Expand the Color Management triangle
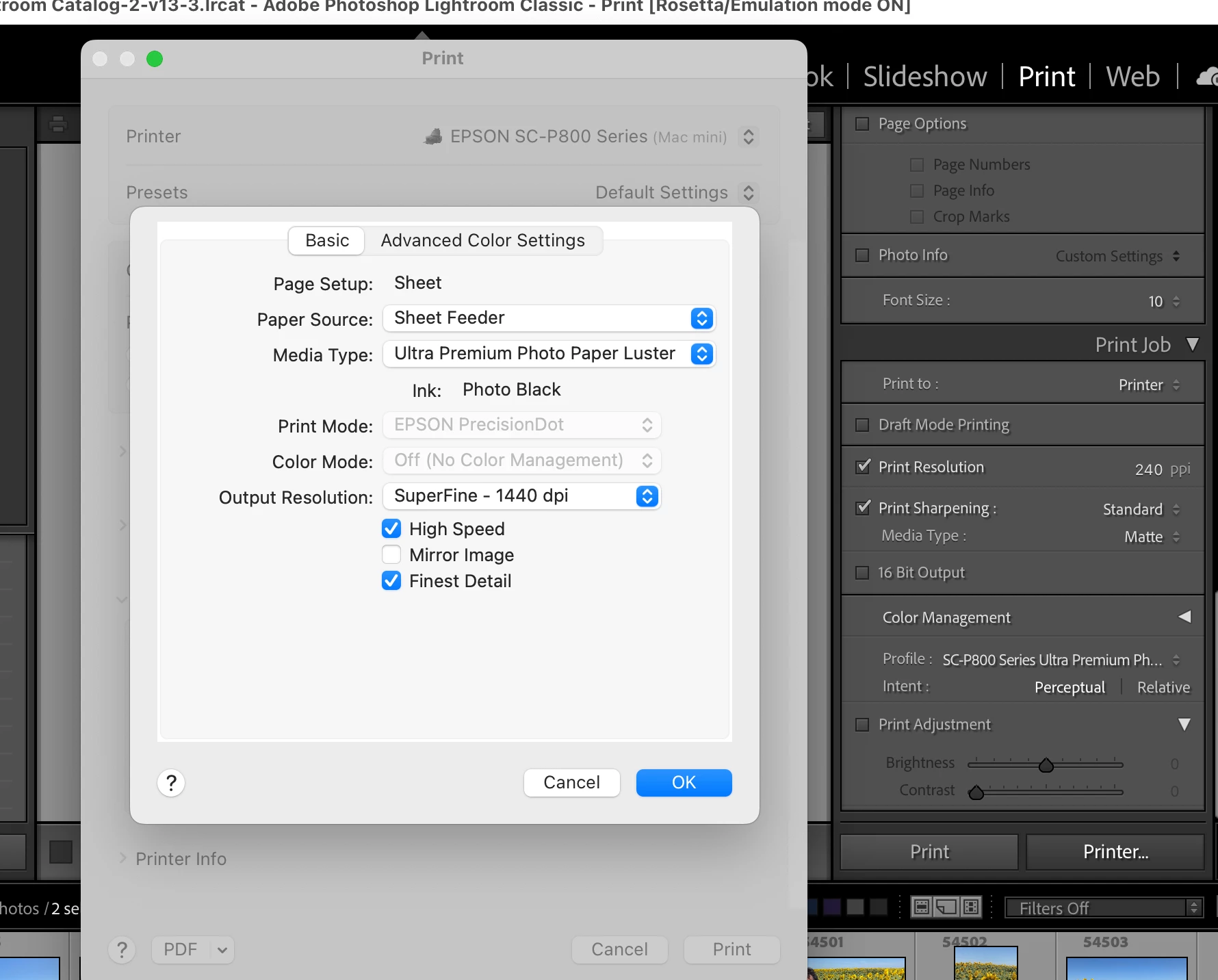The width and height of the screenshot is (1218, 980). tap(1184, 617)
